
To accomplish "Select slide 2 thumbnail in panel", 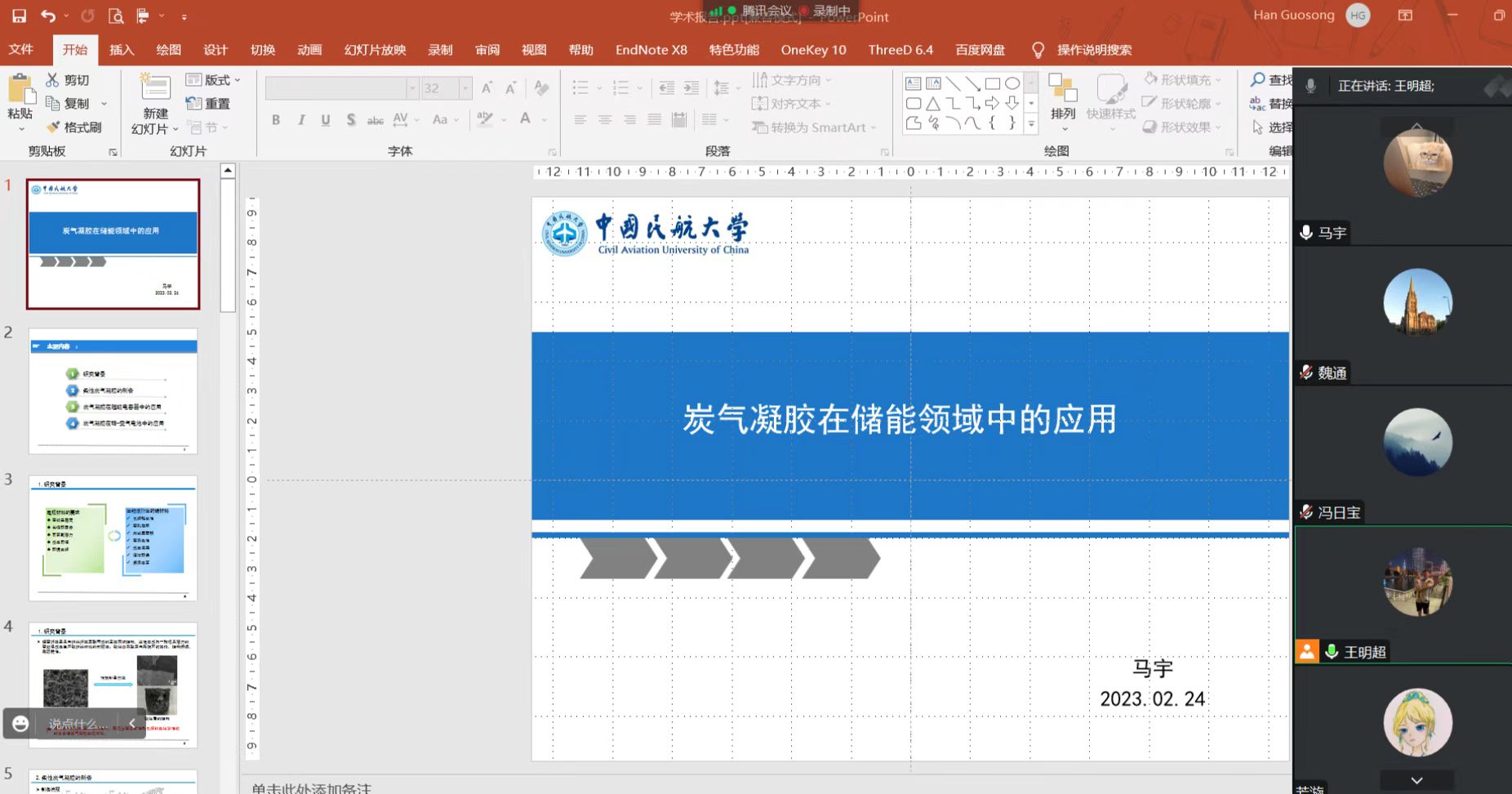I will tap(113, 391).
